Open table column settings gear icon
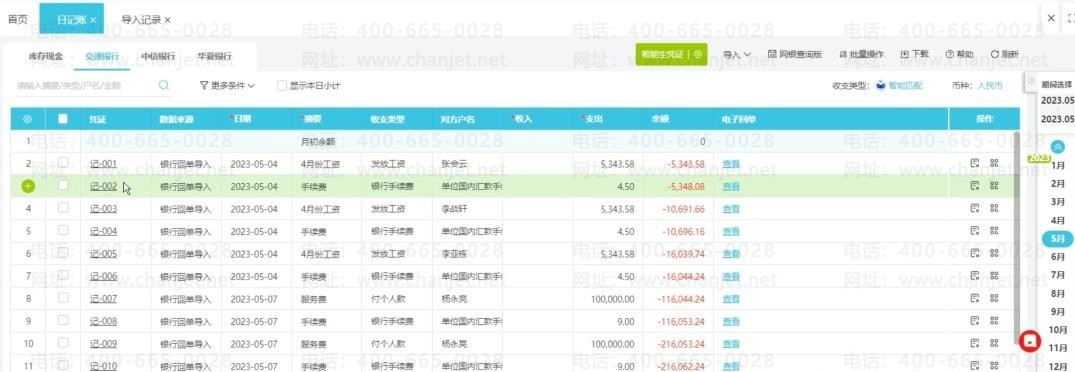This screenshot has width=1075, height=372. [28, 119]
